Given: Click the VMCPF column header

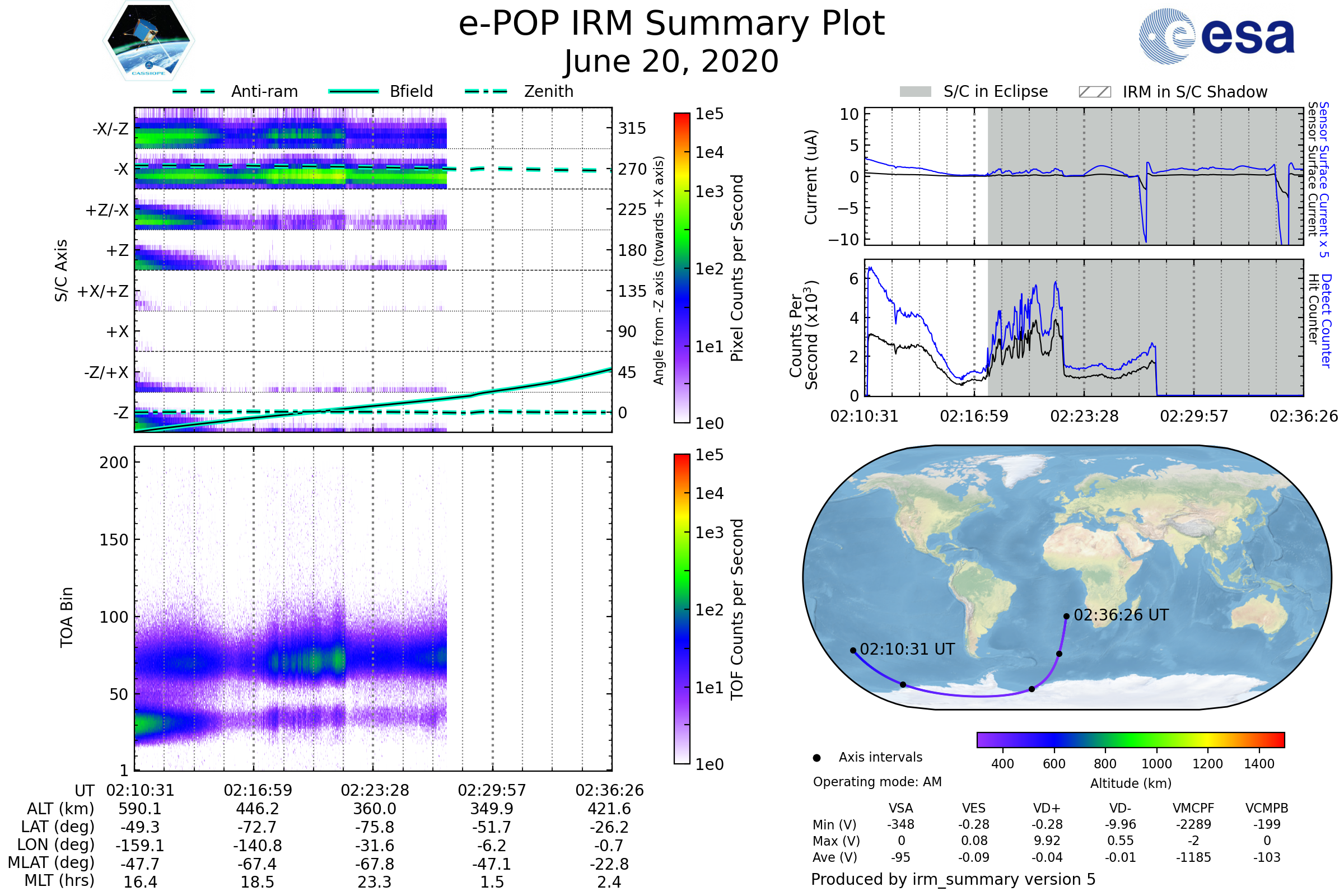Looking at the screenshot, I should click(1193, 808).
